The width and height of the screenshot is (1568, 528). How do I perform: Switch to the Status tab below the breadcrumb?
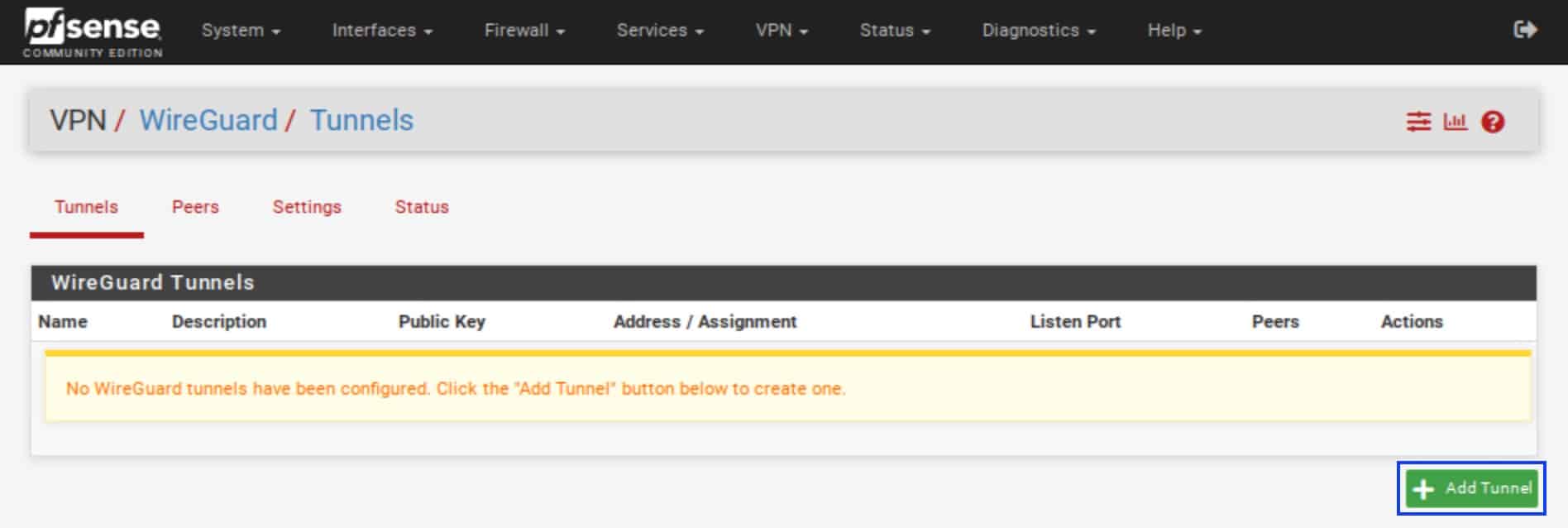click(422, 207)
